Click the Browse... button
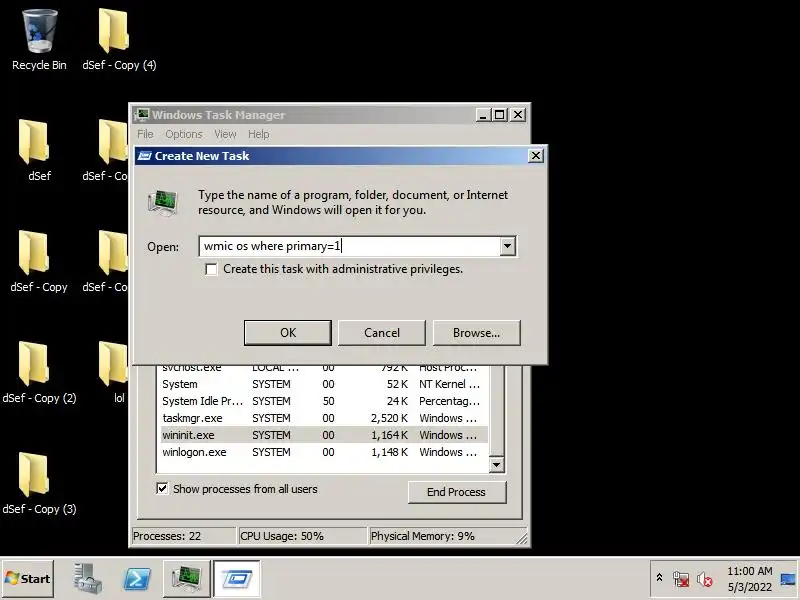The height and width of the screenshot is (600, 800). pyautogui.click(x=477, y=333)
